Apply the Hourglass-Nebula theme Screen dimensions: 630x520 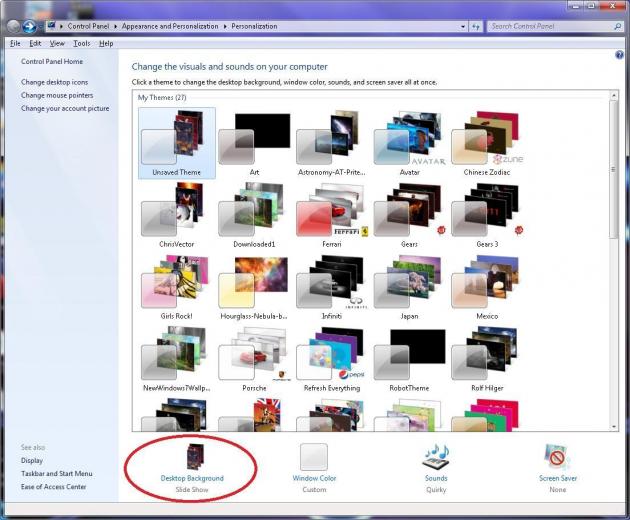[254, 287]
